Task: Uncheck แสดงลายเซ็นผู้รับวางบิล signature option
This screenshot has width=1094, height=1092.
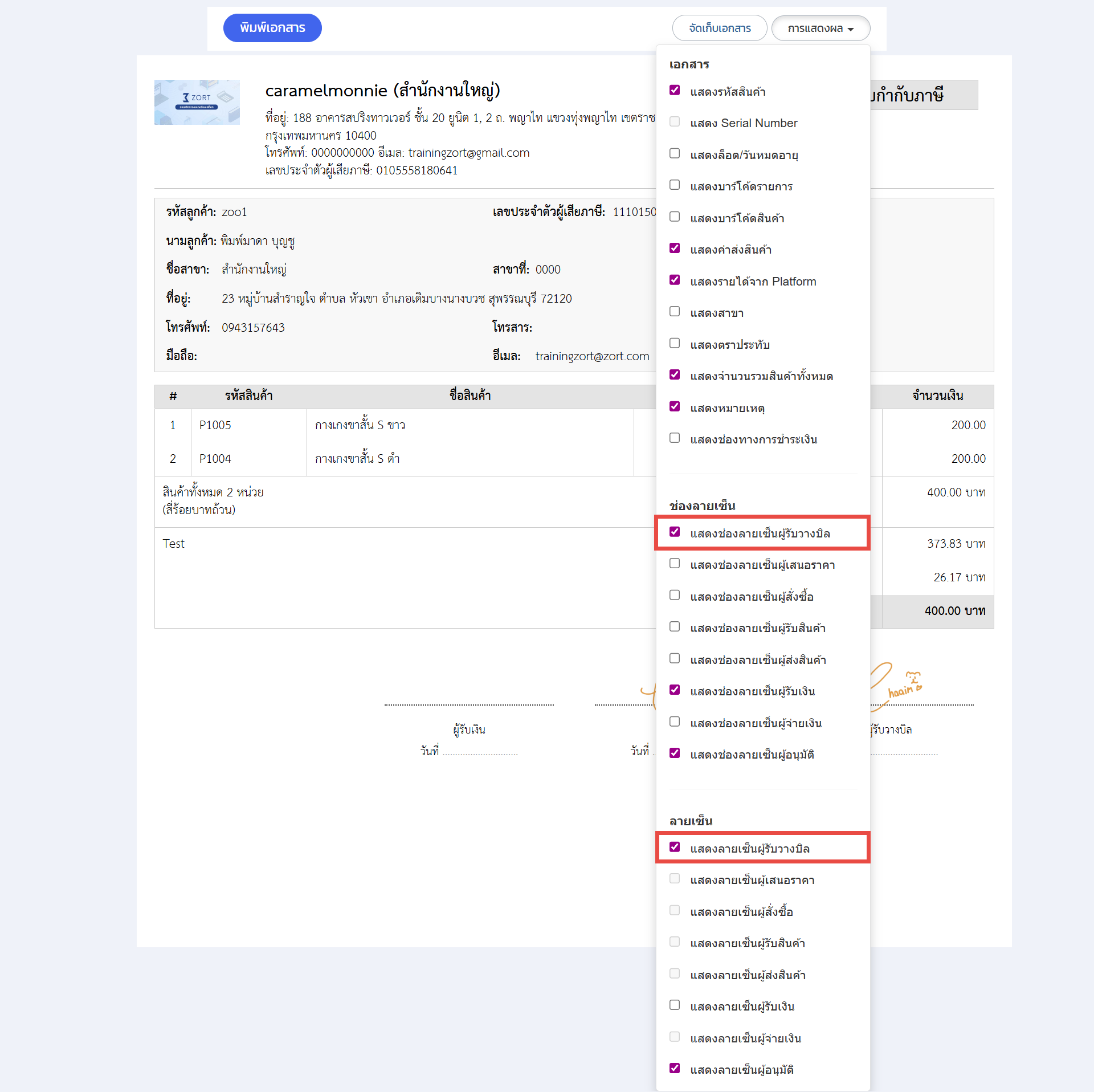Action: coord(675,847)
